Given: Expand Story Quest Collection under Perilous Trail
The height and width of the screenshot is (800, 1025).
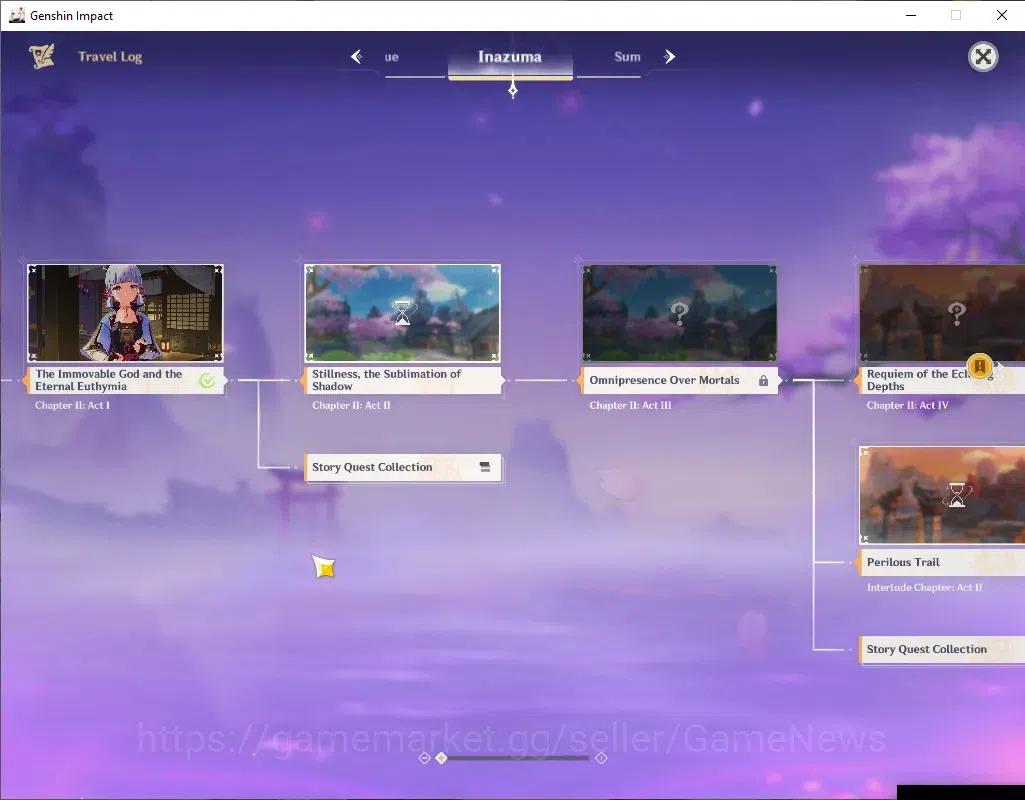Looking at the screenshot, I should [x=941, y=650].
